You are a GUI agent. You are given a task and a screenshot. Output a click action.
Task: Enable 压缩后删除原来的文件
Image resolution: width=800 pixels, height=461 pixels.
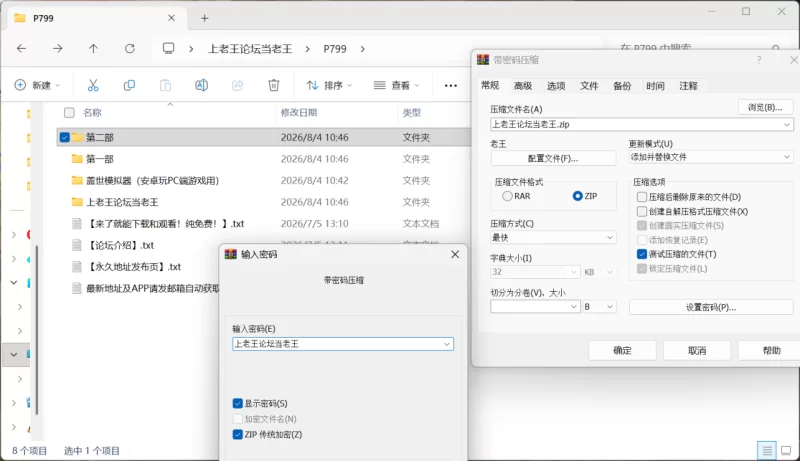642,197
